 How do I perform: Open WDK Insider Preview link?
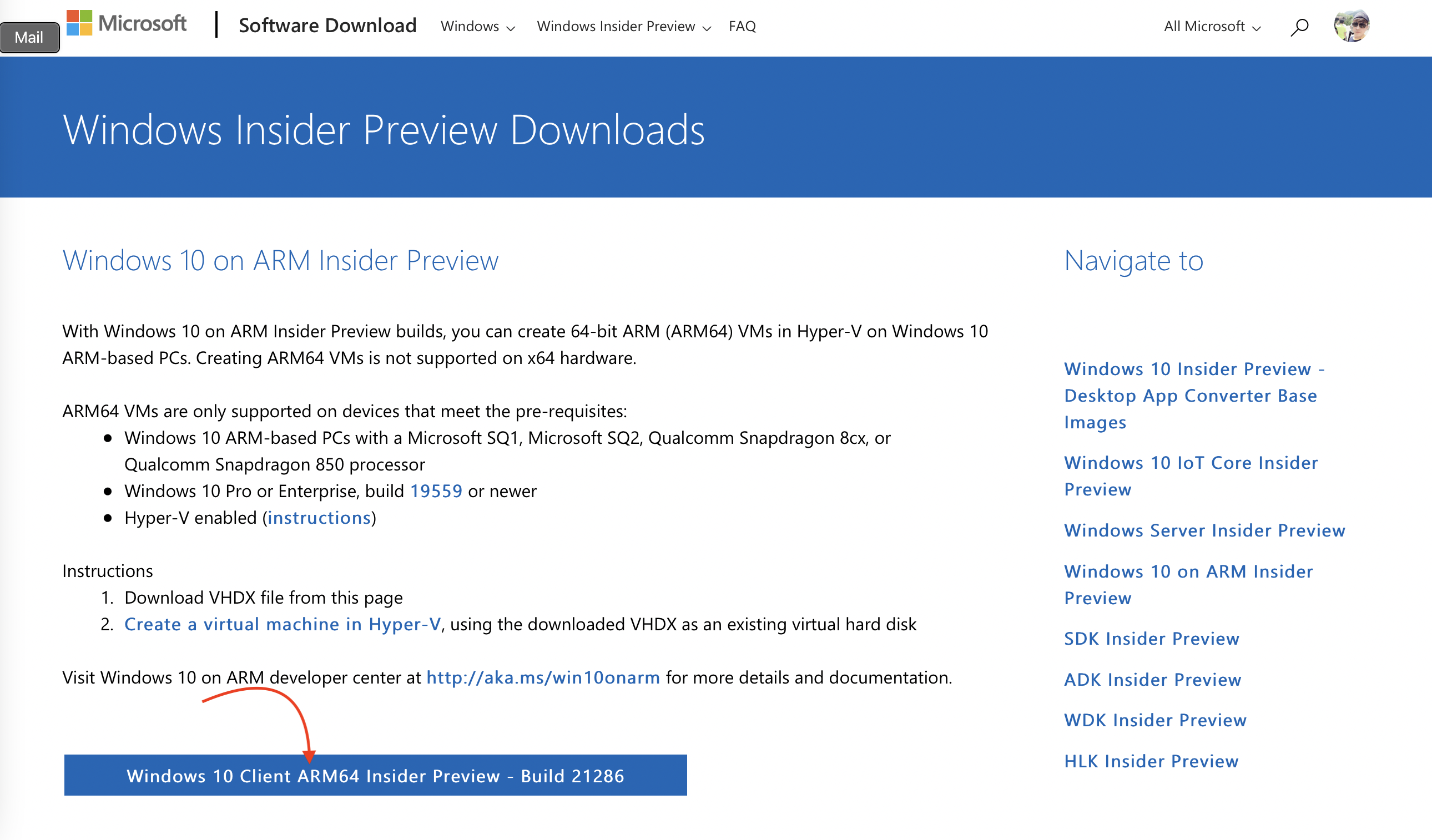1154,720
